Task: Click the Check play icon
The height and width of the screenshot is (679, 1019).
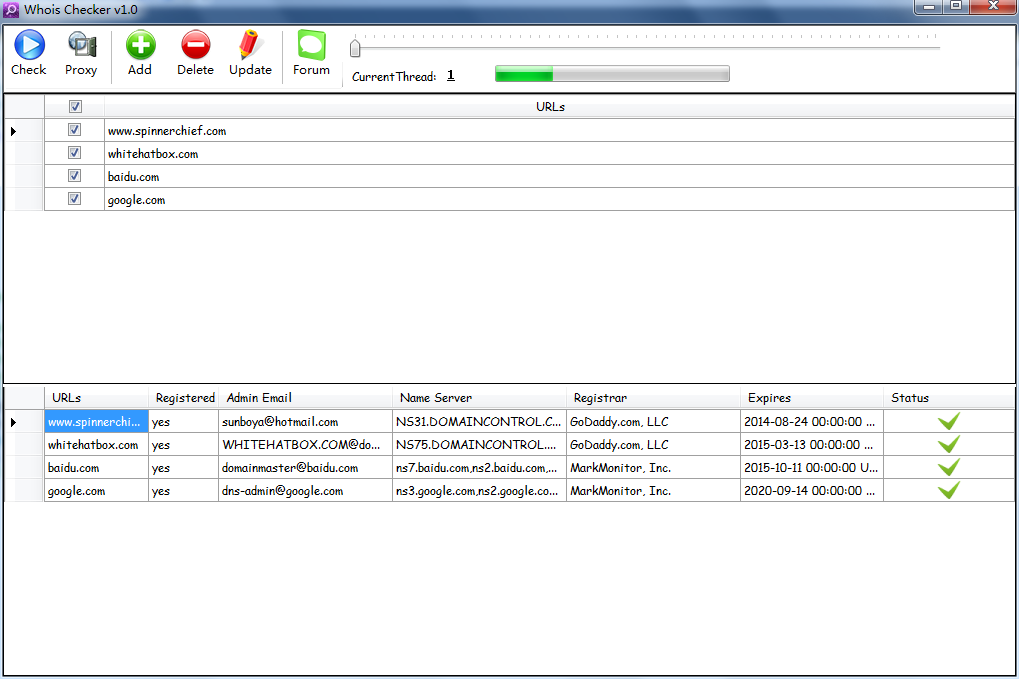Action: click(x=29, y=46)
